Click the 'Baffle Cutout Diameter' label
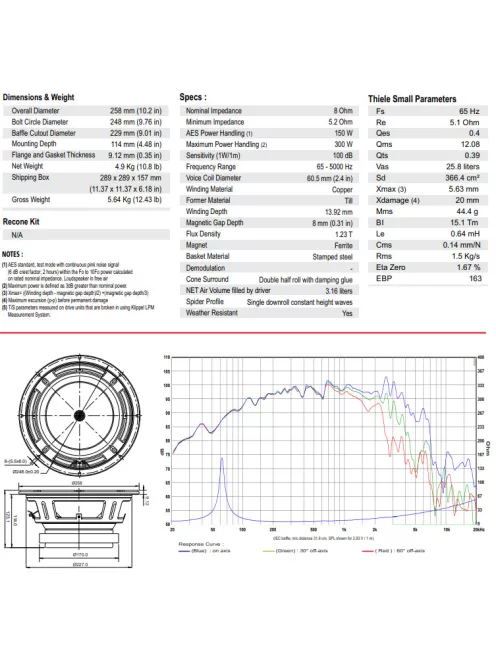Screen dimensions: 496x664 [x=43, y=133]
